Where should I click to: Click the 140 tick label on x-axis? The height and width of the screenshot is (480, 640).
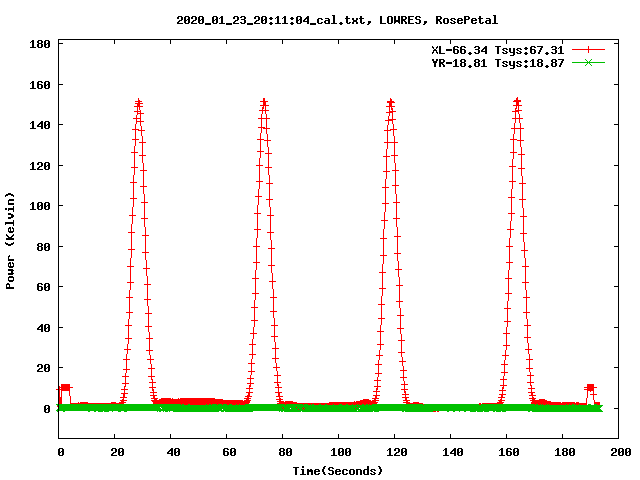(451, 453)
